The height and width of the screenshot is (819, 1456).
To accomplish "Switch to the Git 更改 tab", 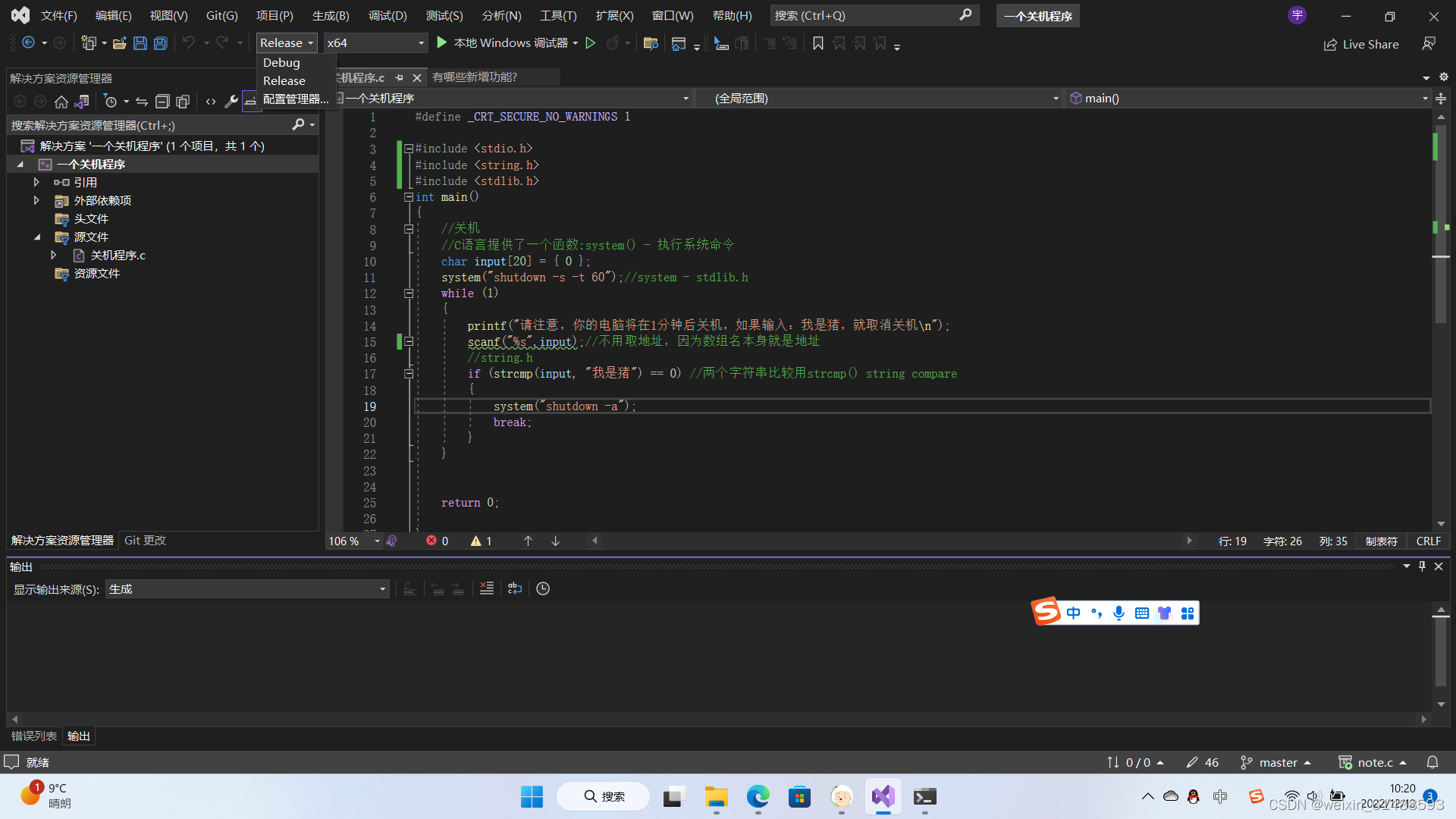I will pyautogui.click(x=145, y=541).
